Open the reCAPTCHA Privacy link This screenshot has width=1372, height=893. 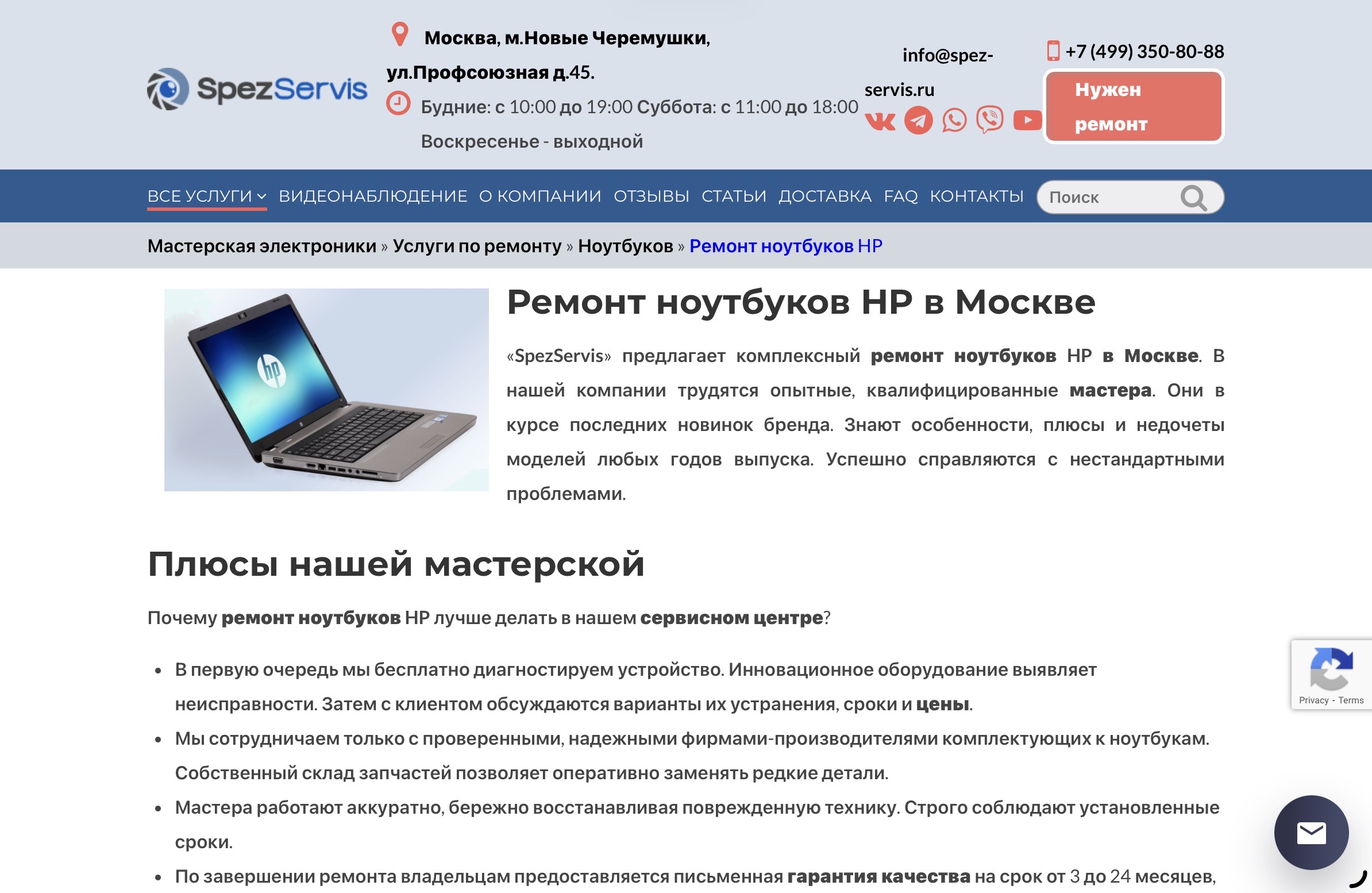1313,700
